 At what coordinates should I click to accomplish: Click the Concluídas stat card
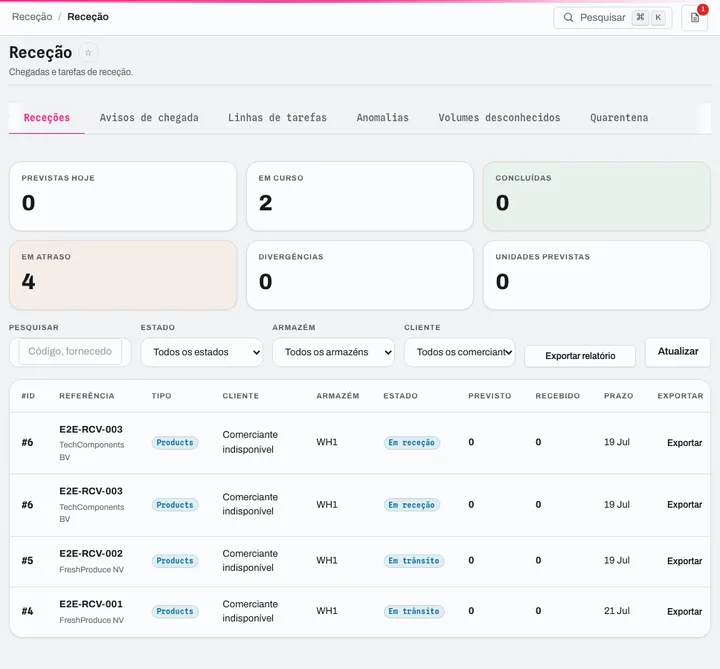(597, 196)
